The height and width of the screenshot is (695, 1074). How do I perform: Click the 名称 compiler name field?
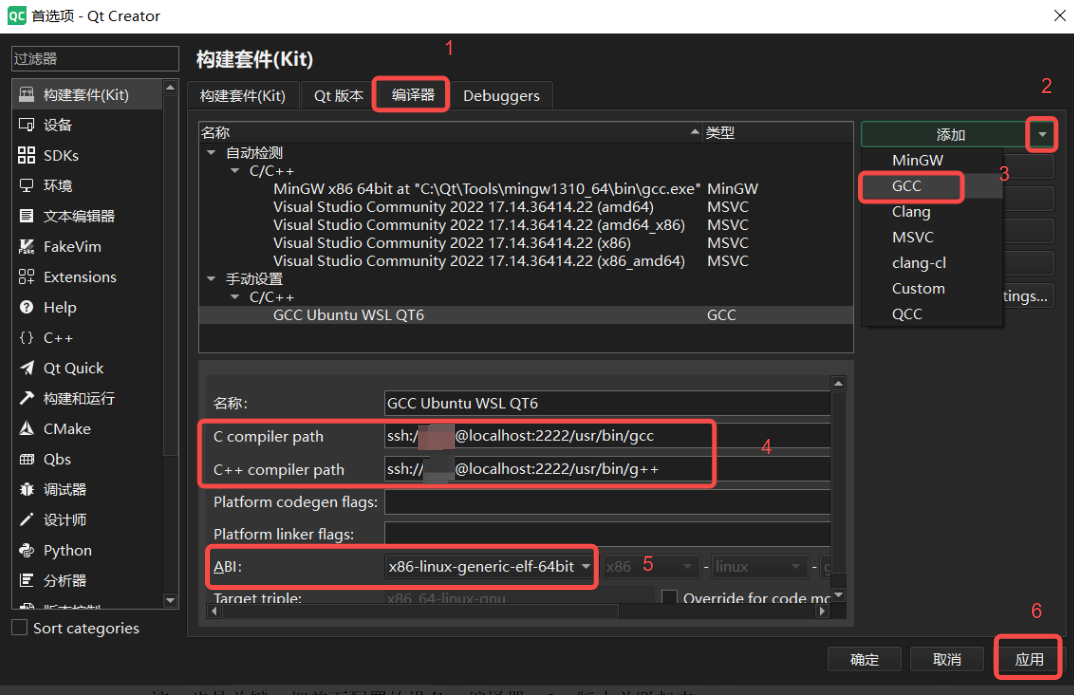pyautogui.click(x=607, y=403)
